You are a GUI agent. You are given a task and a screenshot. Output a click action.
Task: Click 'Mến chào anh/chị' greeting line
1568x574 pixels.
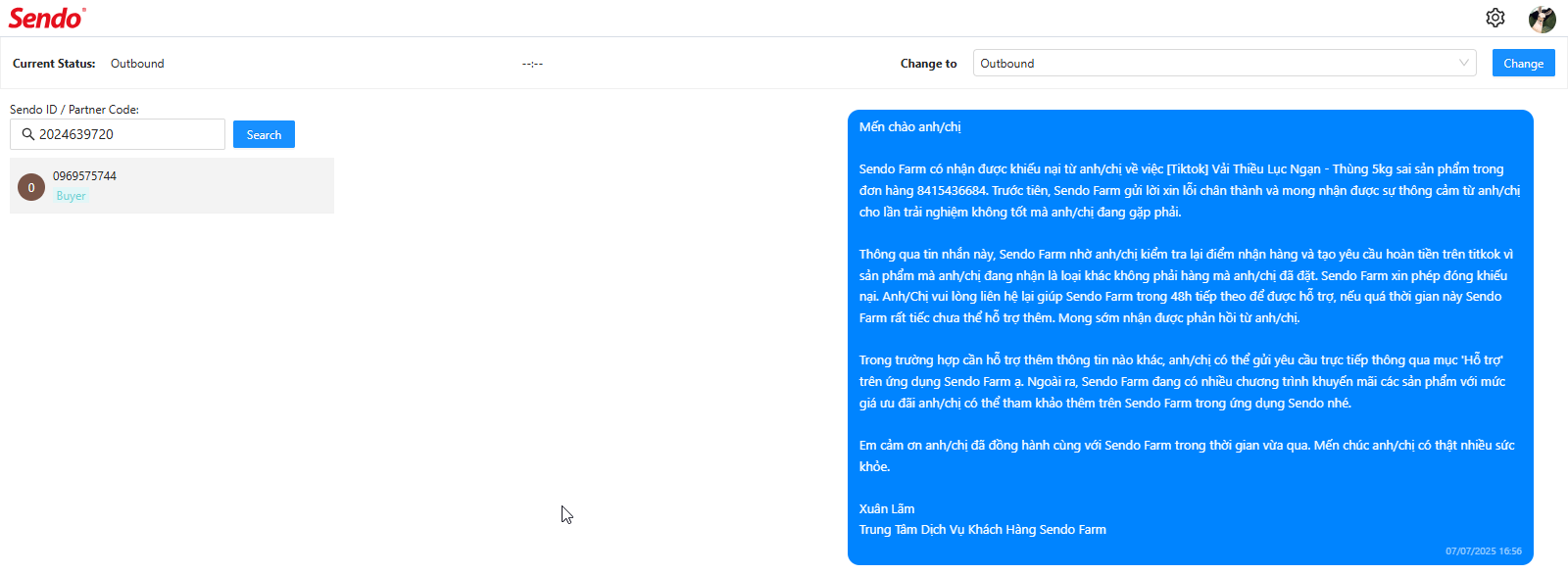[909, 127]
